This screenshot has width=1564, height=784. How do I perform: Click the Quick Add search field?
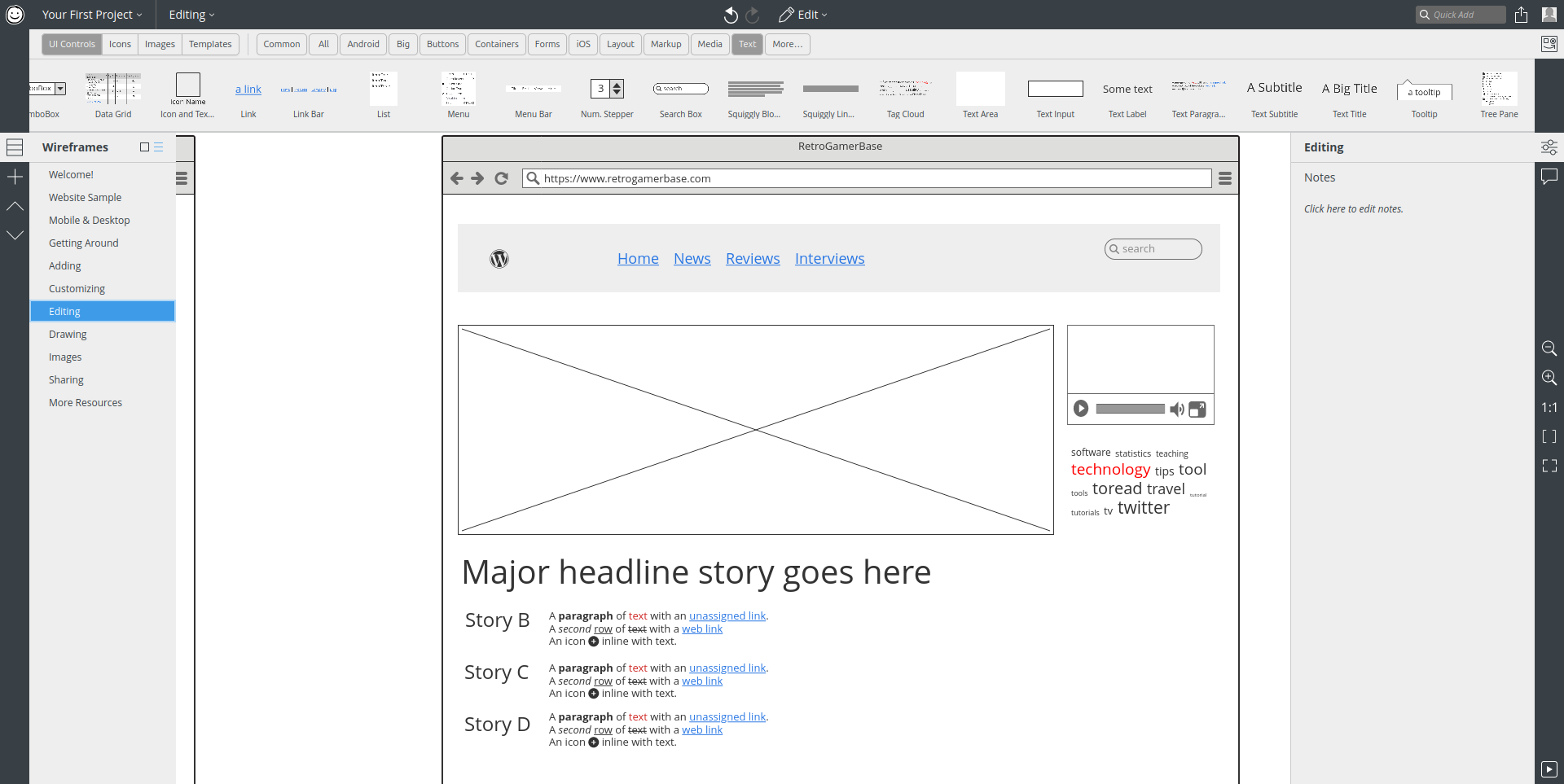tap(1461, 15)
